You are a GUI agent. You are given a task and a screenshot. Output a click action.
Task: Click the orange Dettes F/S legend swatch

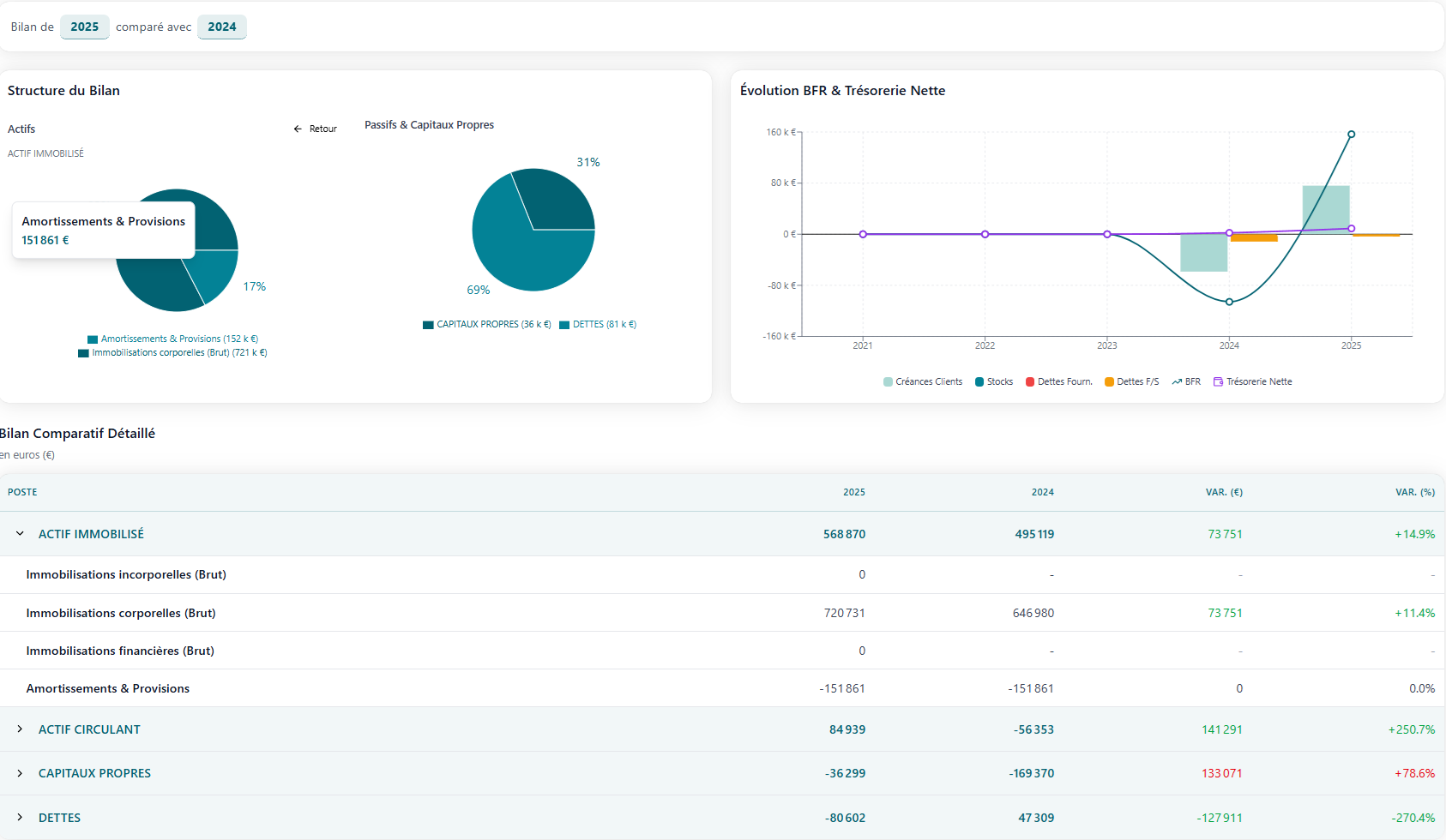pyautogui.click(x=1109, y=382)
